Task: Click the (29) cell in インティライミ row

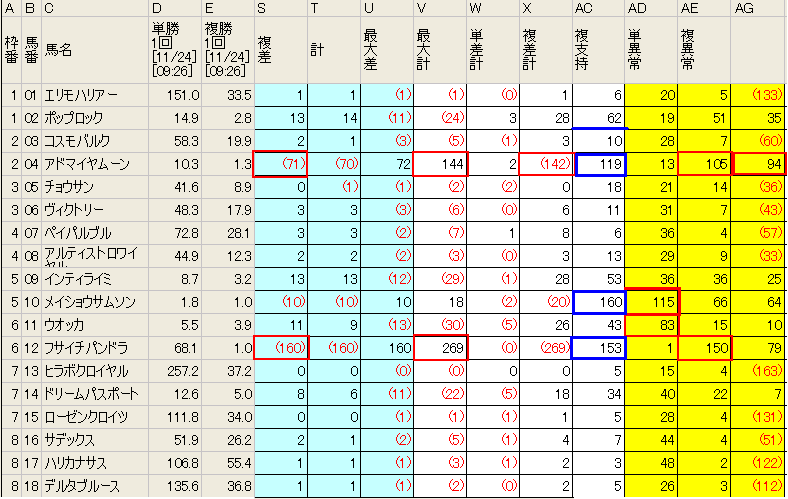Action: pyautogui.click(x=440, y=279)
